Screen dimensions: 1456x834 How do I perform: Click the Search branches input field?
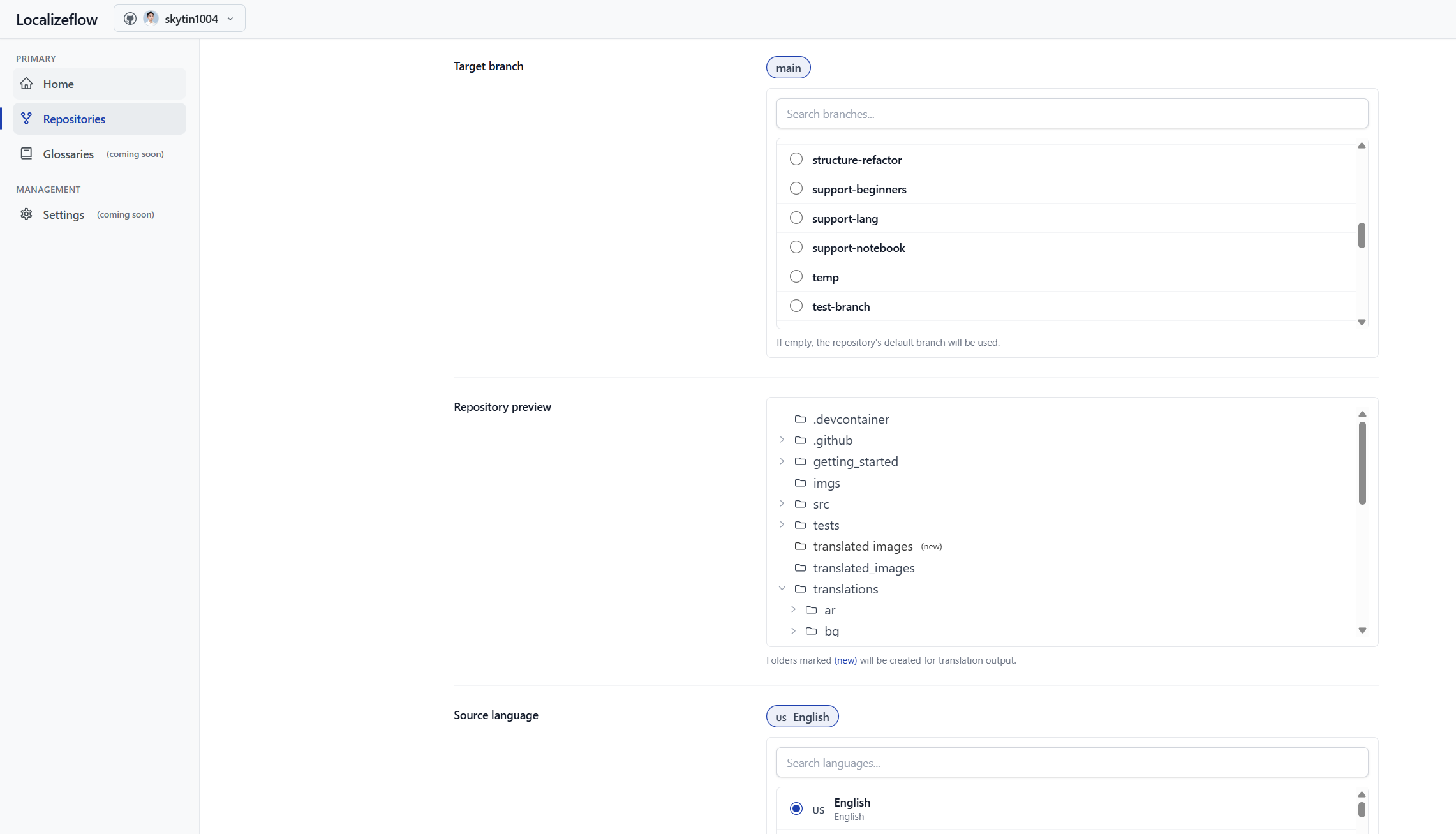pos(1072,114)
